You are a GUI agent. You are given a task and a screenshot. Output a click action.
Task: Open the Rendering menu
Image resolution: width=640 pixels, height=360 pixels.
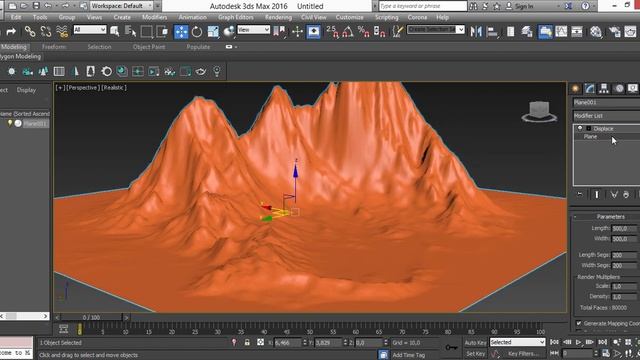pyautogui.click(x=278, y=17)
